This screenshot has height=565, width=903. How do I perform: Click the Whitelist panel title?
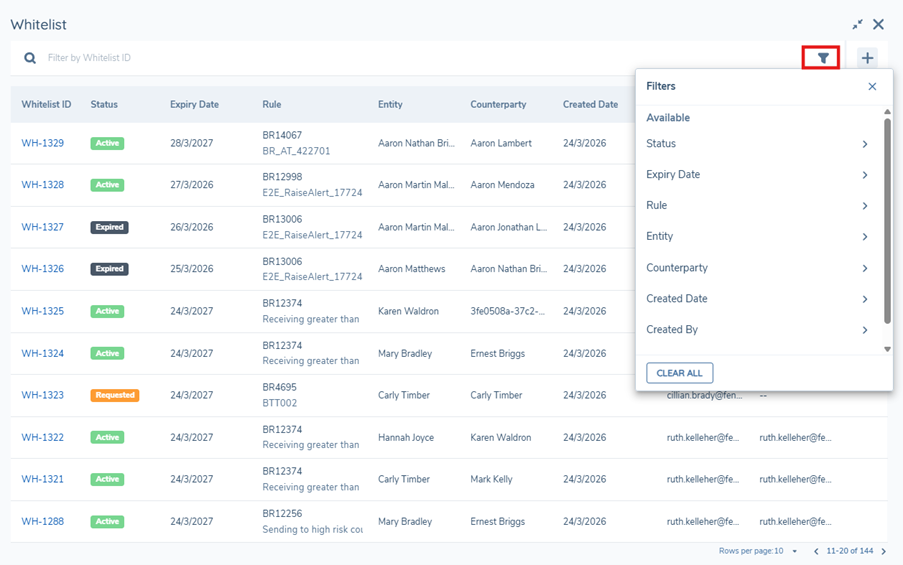coord(39,25)
